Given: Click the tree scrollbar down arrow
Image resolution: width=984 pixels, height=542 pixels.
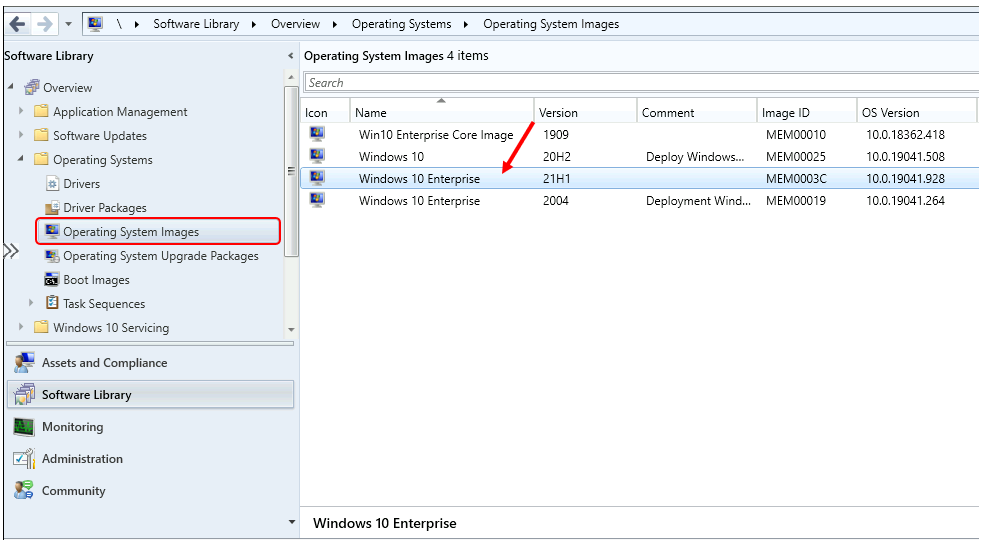Looking at the screenshot, I should (291, 329).
